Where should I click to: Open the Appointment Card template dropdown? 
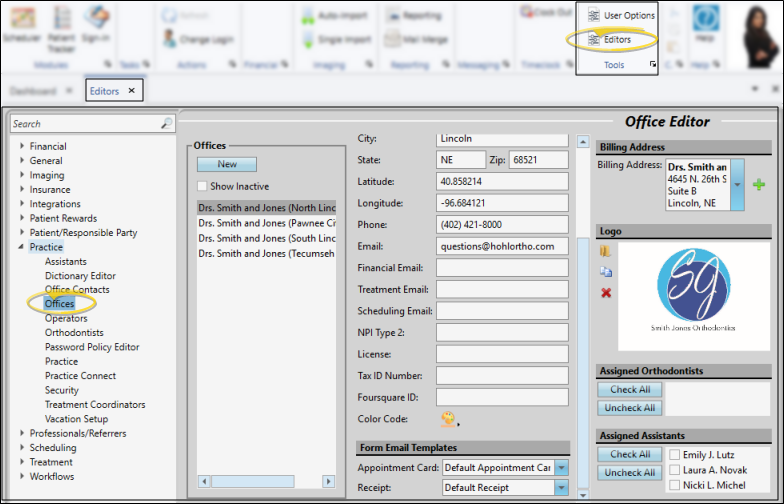[x=561, y=468]
